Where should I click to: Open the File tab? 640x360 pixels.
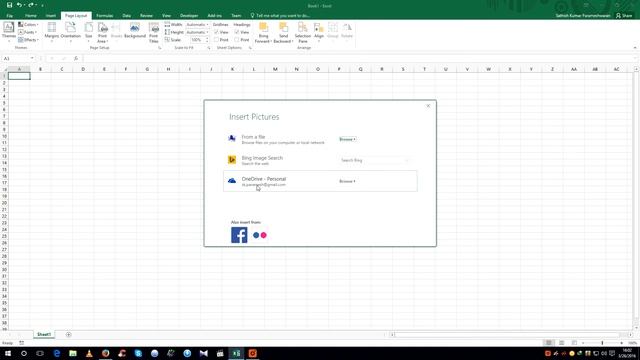pos(9,16)
